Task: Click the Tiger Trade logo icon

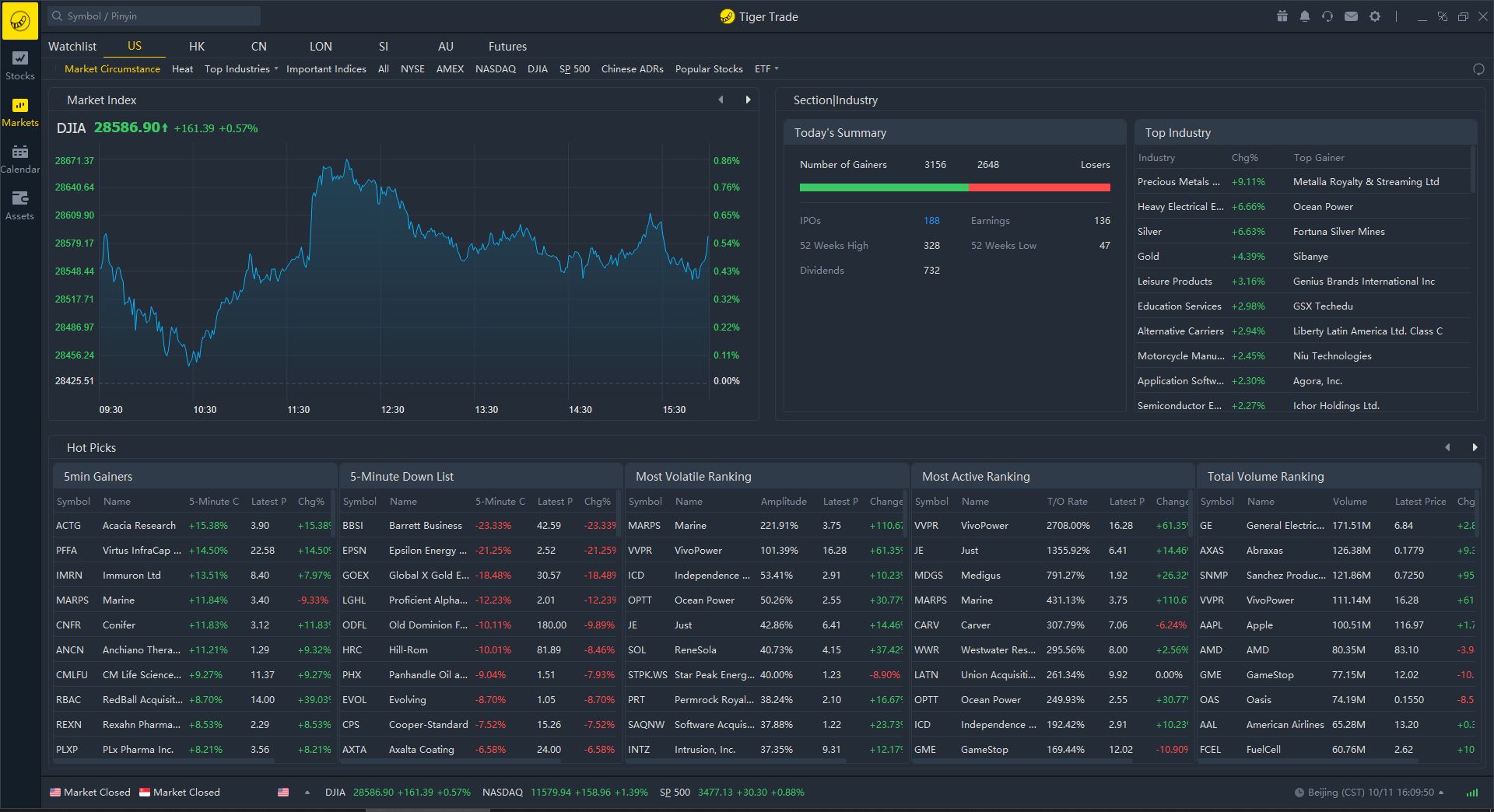Action: tap(20, 20)
